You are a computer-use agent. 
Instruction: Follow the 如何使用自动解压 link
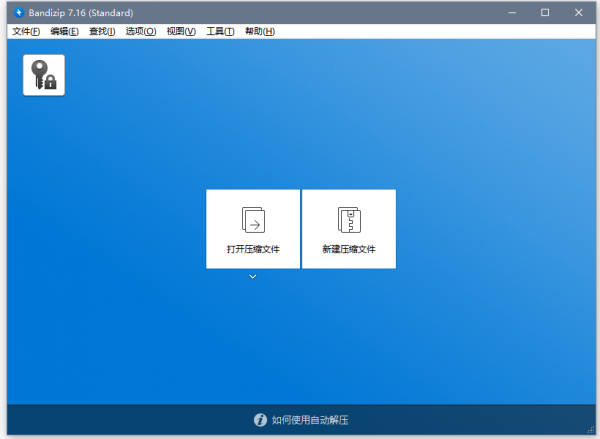point(310,420)
